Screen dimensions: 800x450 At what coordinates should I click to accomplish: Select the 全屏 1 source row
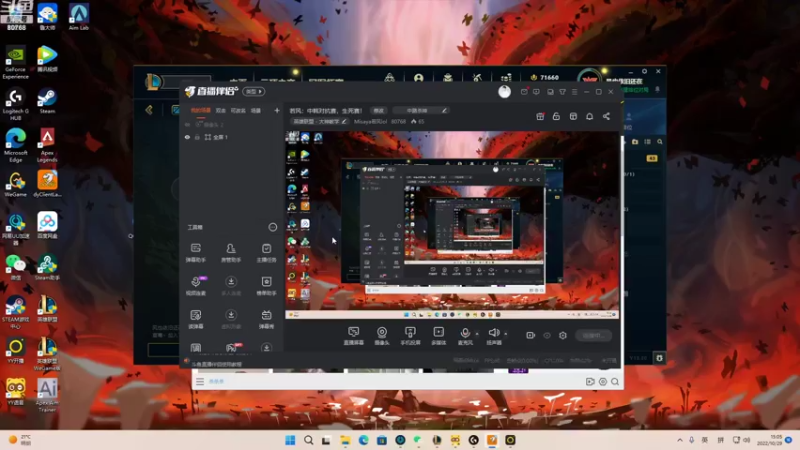pyautogui.click(x=232, y=137)
